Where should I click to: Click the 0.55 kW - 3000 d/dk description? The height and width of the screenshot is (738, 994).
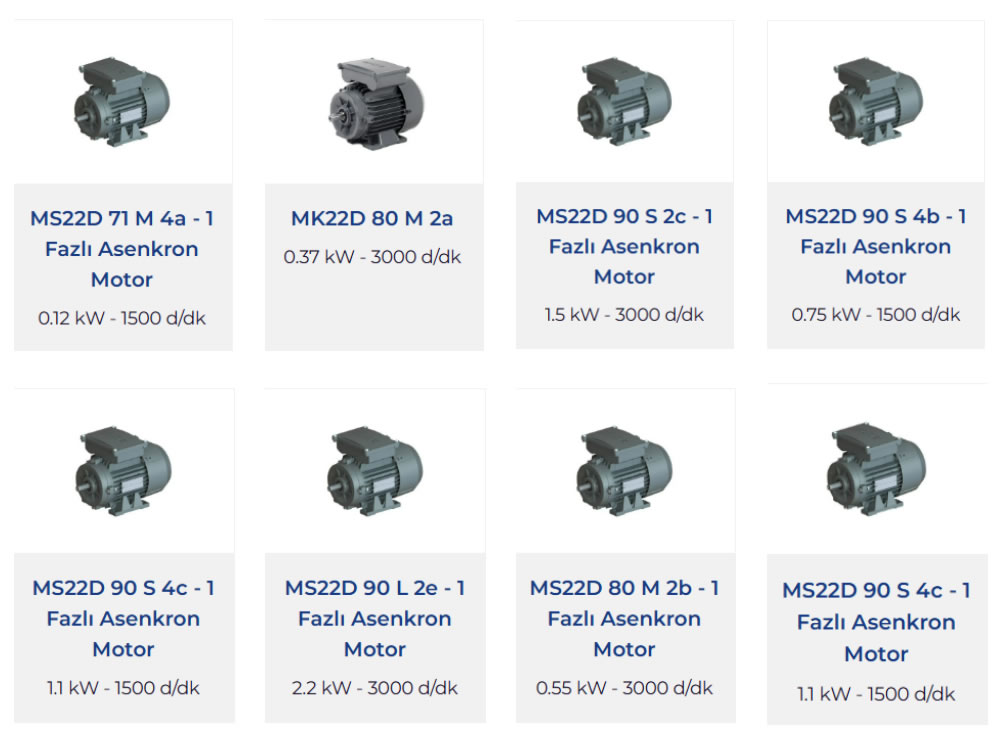tap(624, 687)
